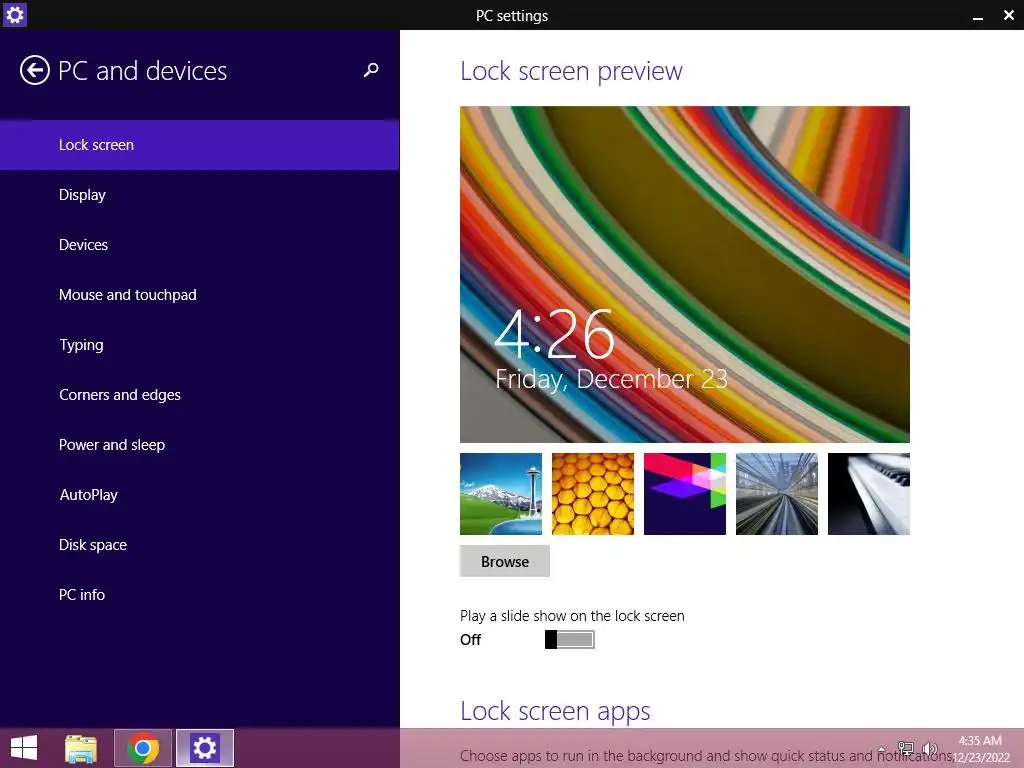Click the 'Lock screen apps' heading
Viewport: 1024px width, 768px height.
555,711
